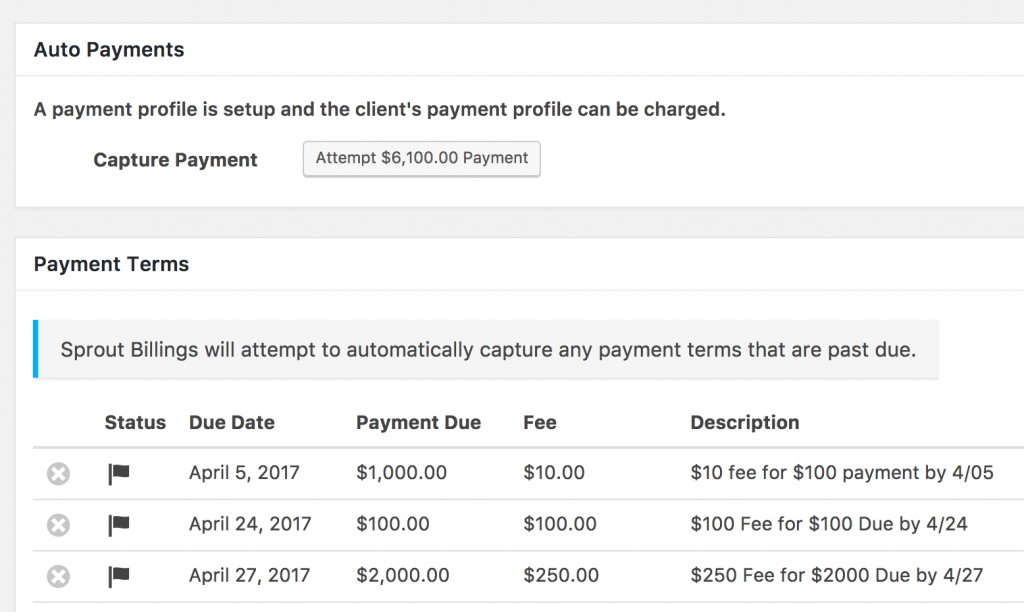
Task: Click the Attempt $6,100.00 Payment button
Action: [x=421, y=159]
